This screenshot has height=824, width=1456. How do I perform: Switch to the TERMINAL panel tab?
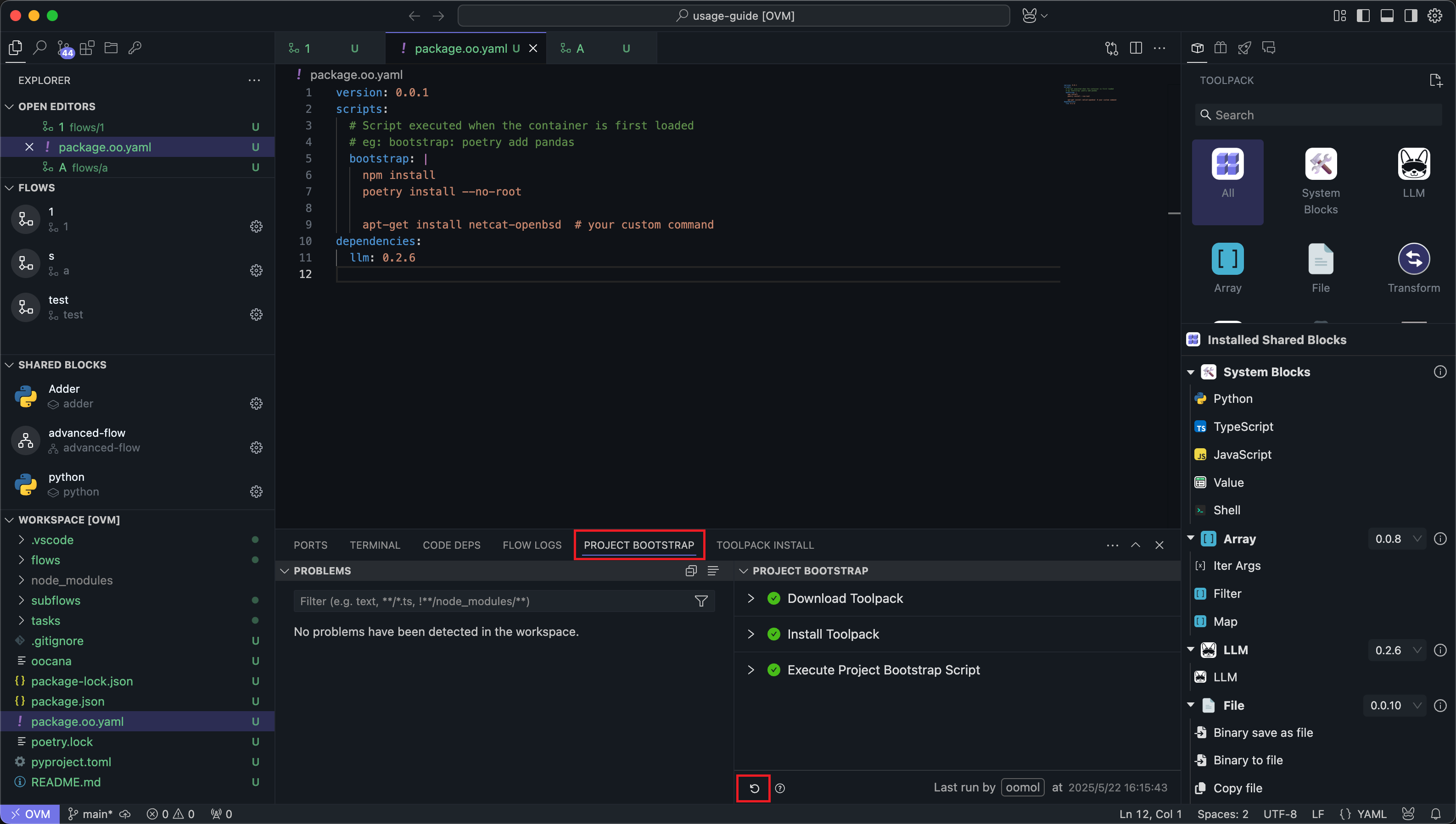[x=374, y=545]
